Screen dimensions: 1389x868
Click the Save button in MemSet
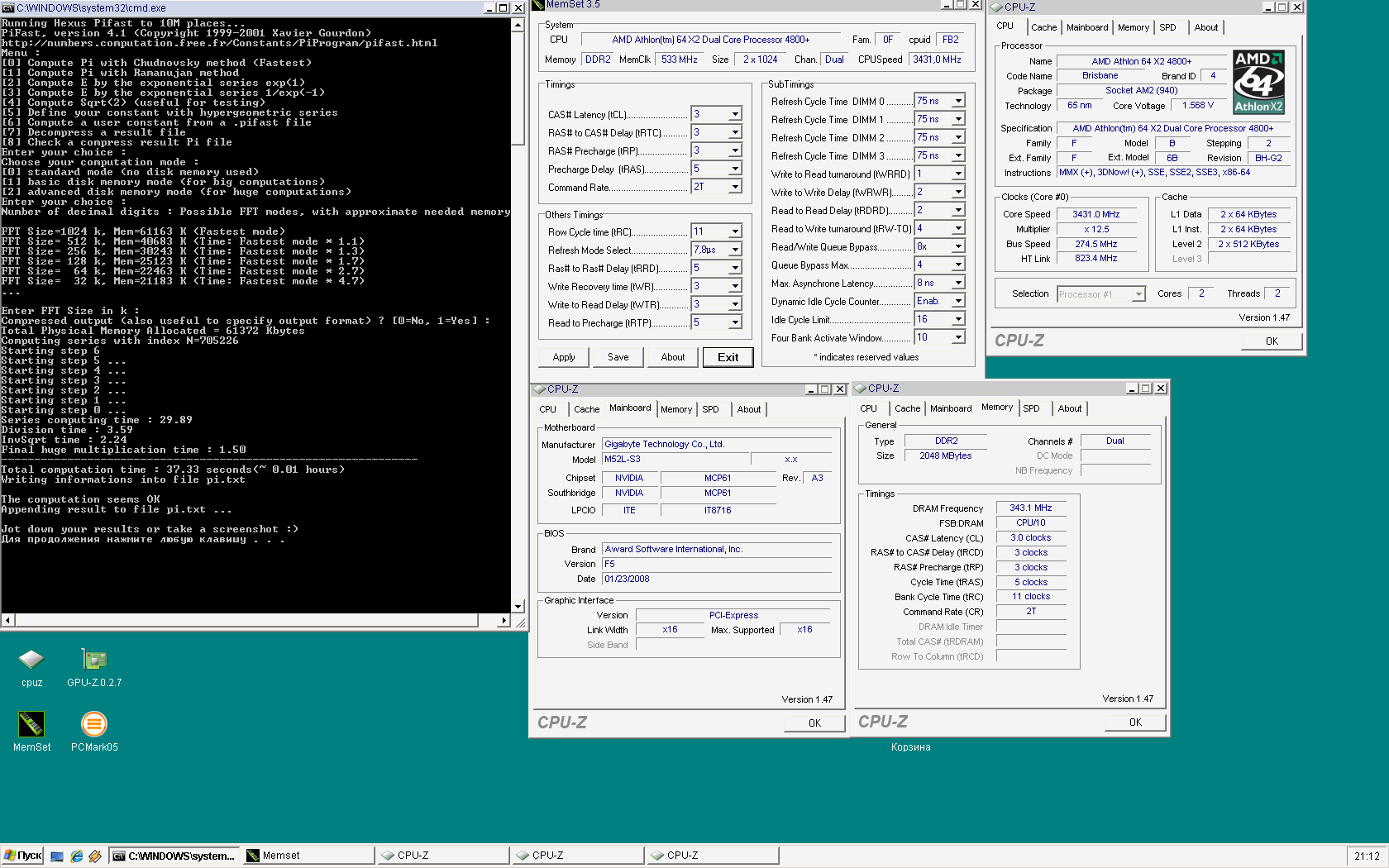(618, 357)
